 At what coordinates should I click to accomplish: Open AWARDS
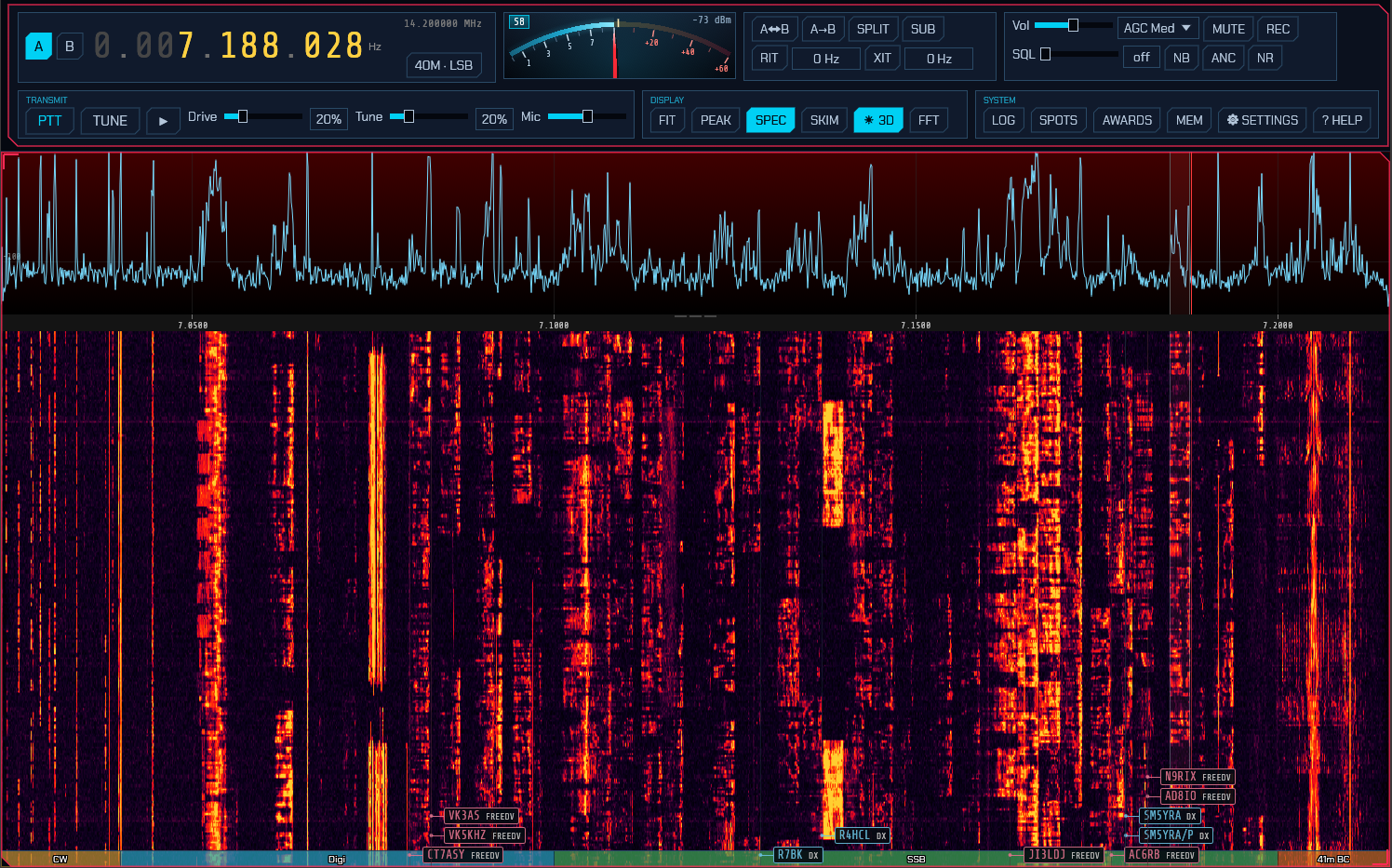coord(1127,120)
